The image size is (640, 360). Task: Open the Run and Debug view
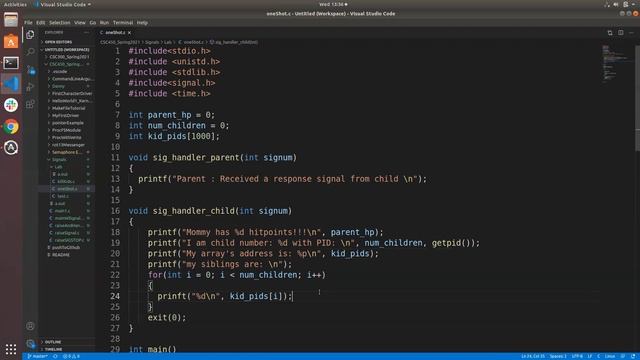pos(30,87)
